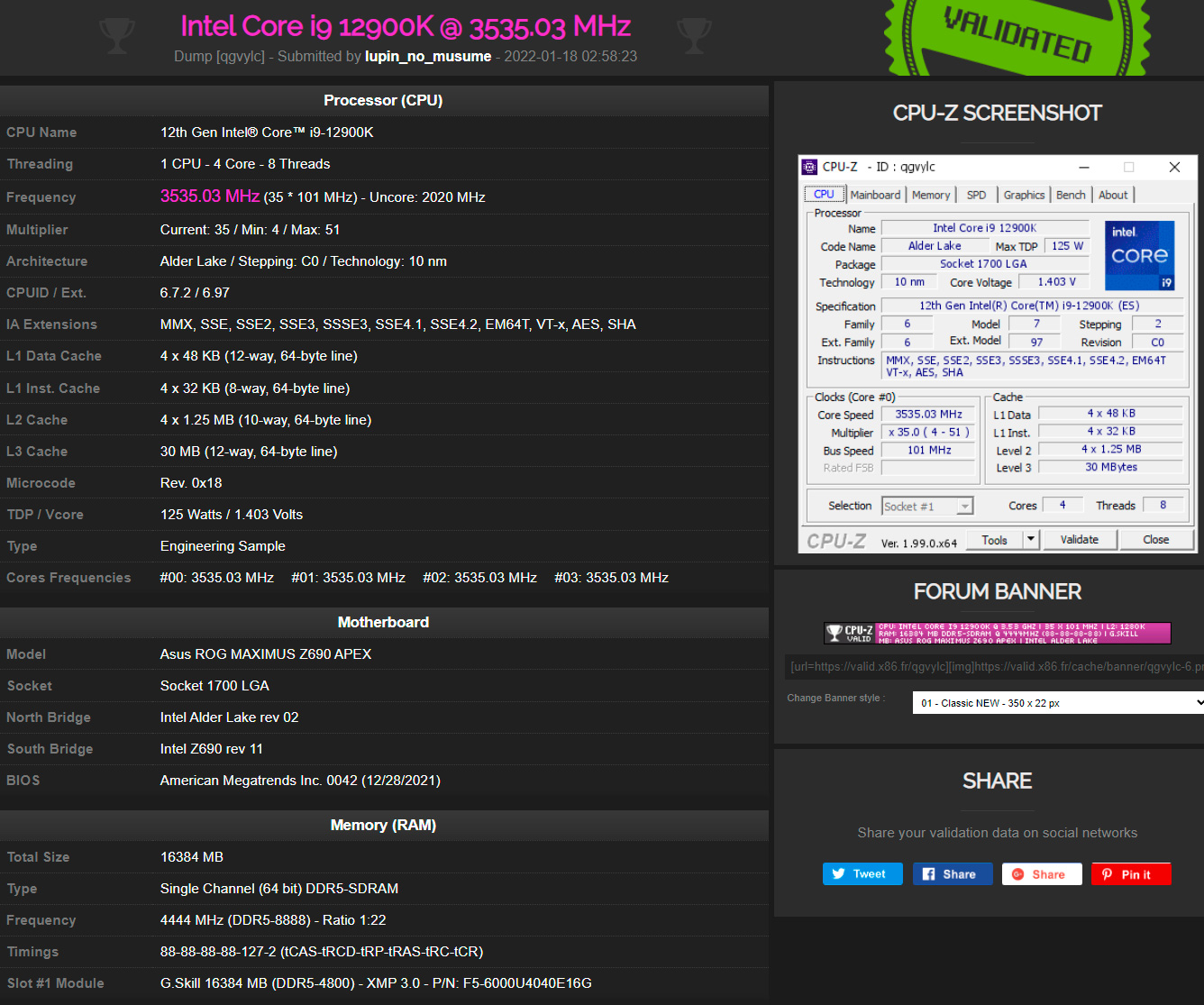Click the CPU-Z app icon in the window title bar
1204x1005 pixels.
pos(810,167)
